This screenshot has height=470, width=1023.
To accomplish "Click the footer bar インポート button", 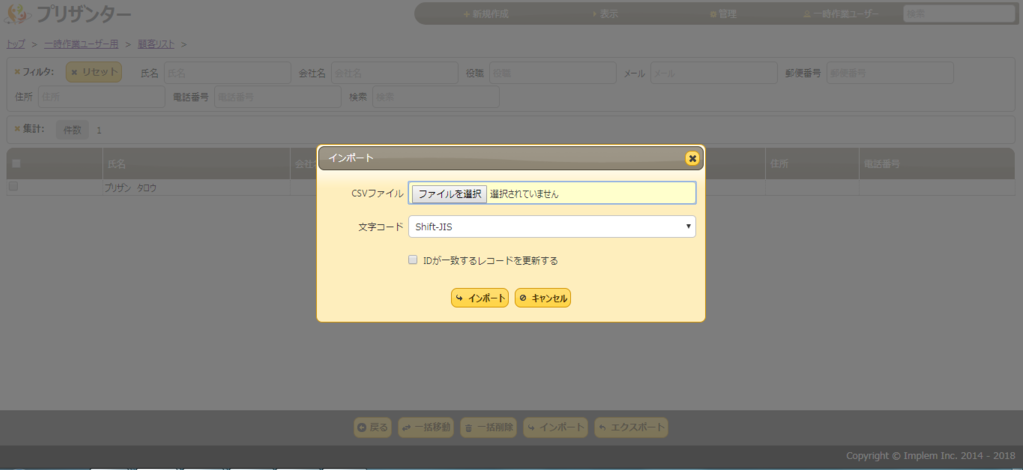I will pyautogui.click(x=556, y=428).
